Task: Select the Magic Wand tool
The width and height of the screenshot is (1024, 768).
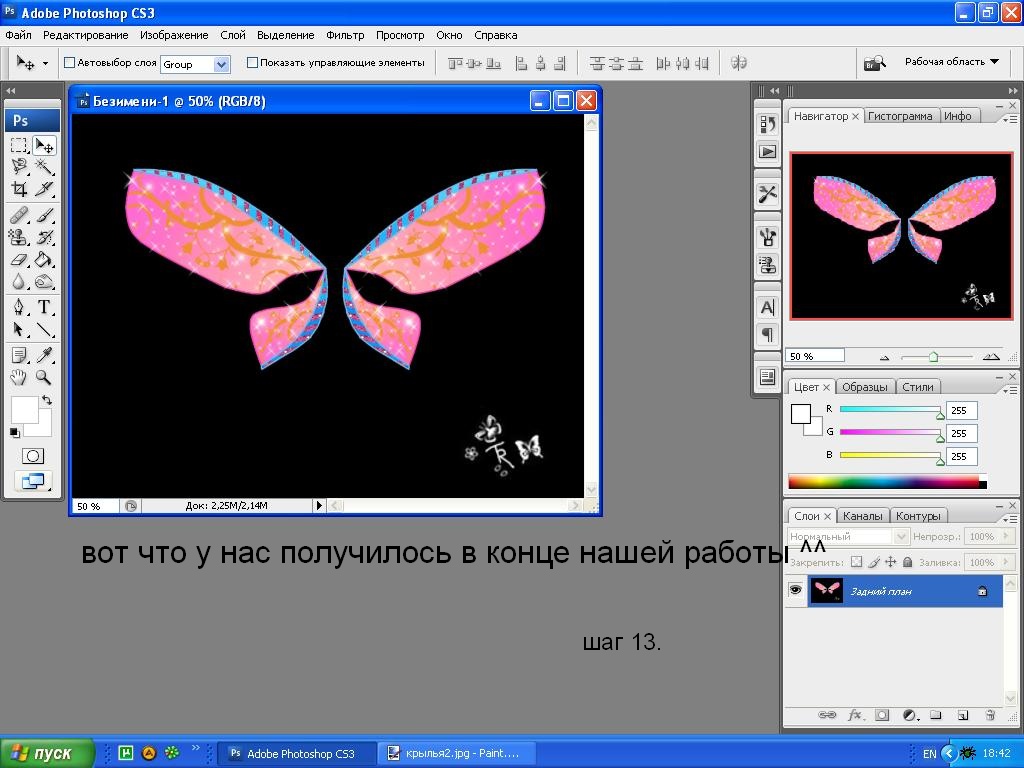Action: point(45,167)
